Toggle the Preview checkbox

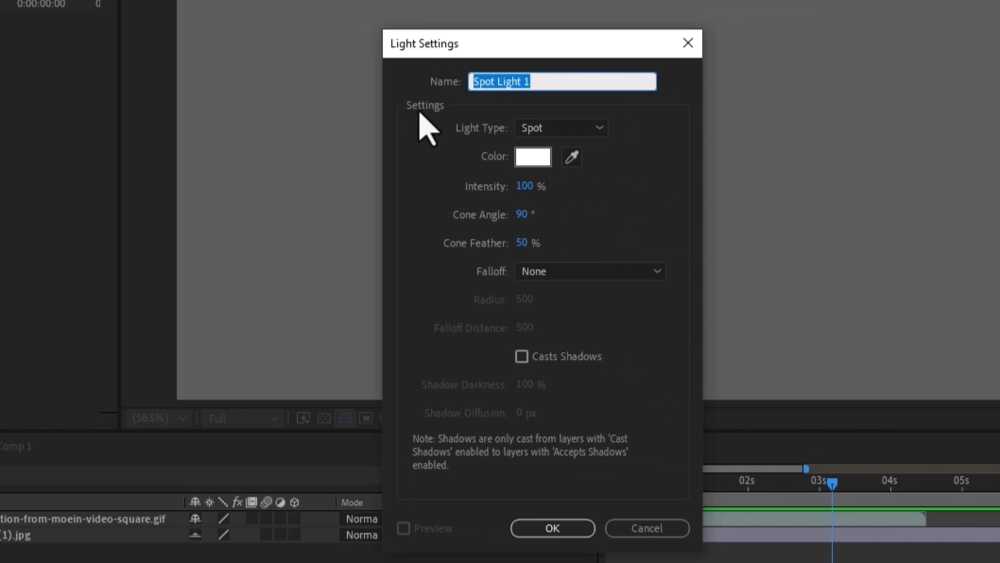pyautogui.click(x=403, y=529)
